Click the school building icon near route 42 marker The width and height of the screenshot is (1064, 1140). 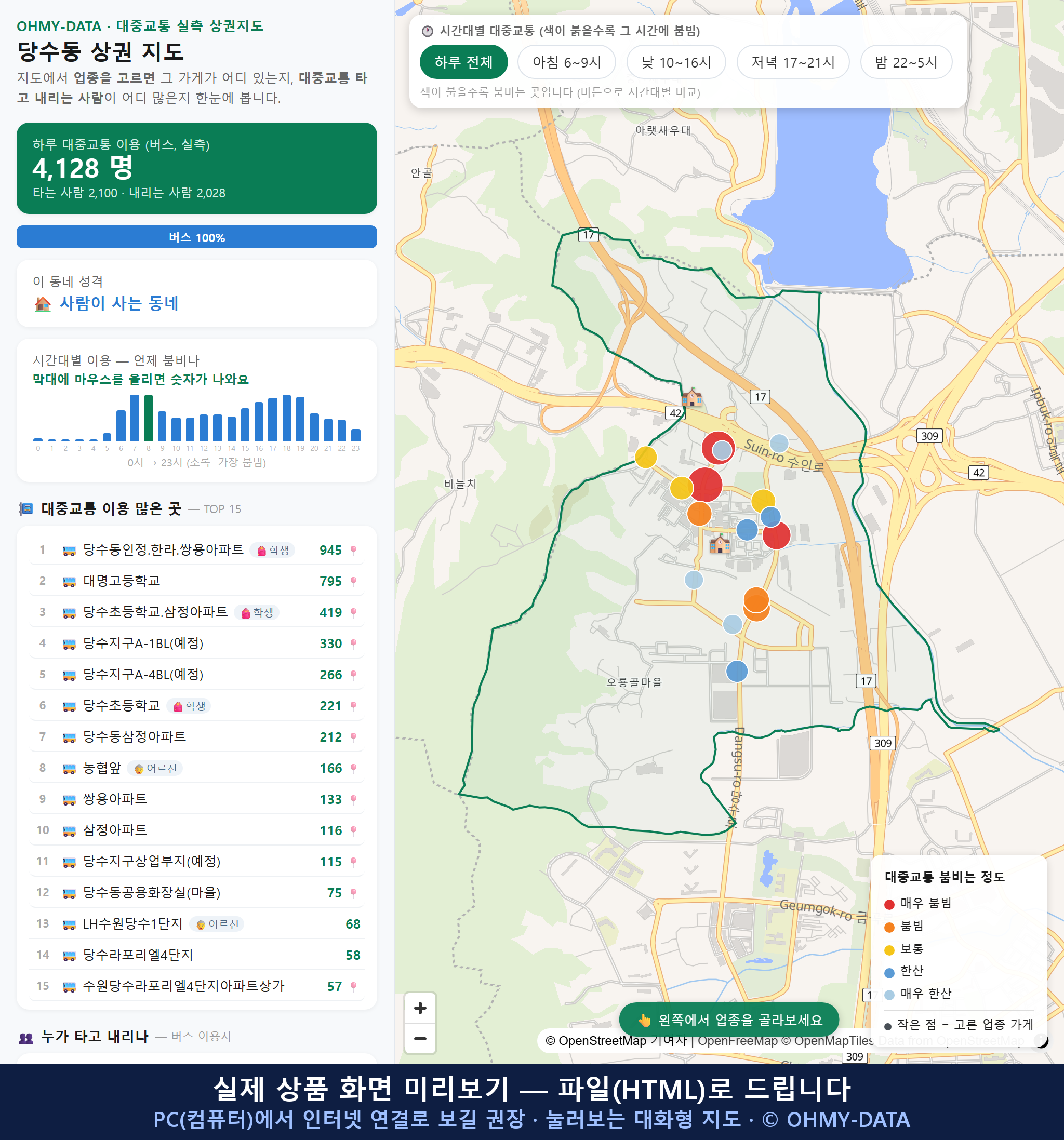(x=693, y=396)
